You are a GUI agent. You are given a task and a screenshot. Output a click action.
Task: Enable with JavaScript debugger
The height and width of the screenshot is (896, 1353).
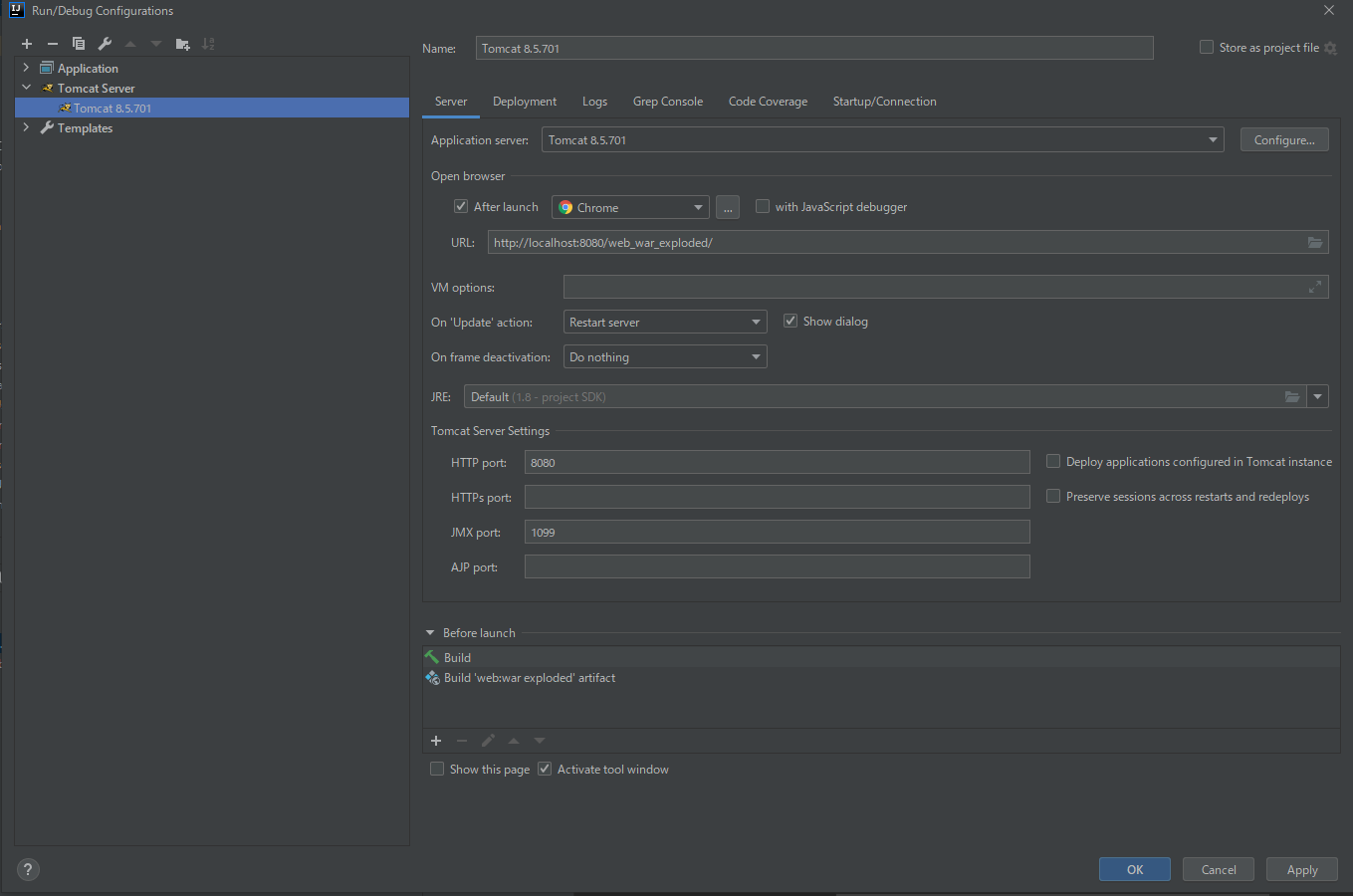[x=763, y=206]
